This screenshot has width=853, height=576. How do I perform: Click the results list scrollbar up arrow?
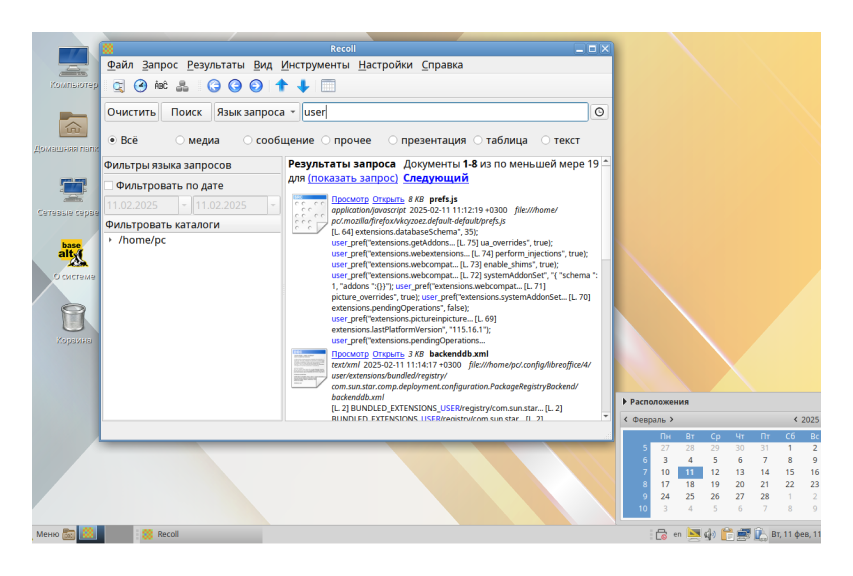(x=606, y=162)
